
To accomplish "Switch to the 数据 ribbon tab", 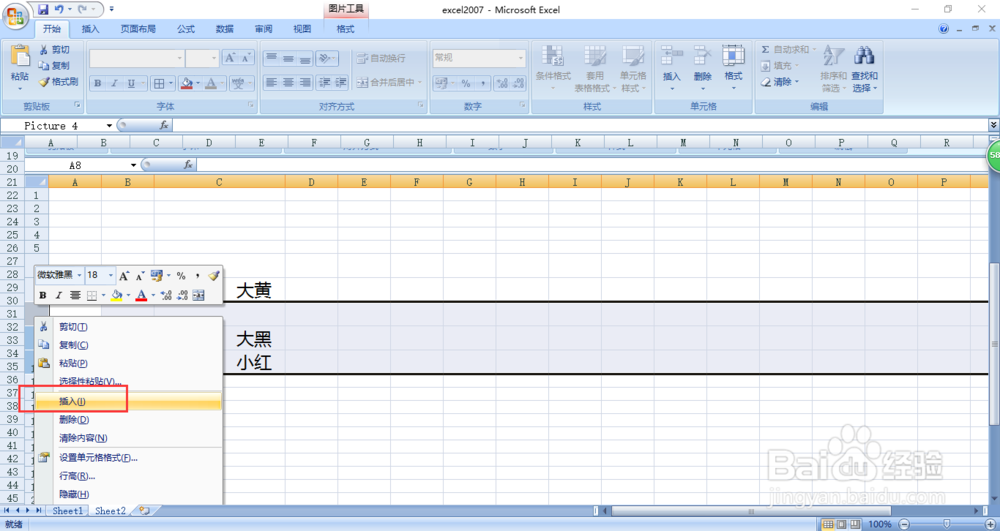I will [x=224, y=29].
